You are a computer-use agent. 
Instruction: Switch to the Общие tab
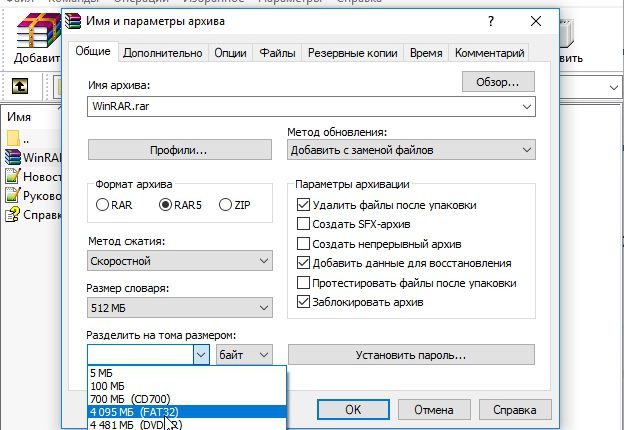coord(93,51)
